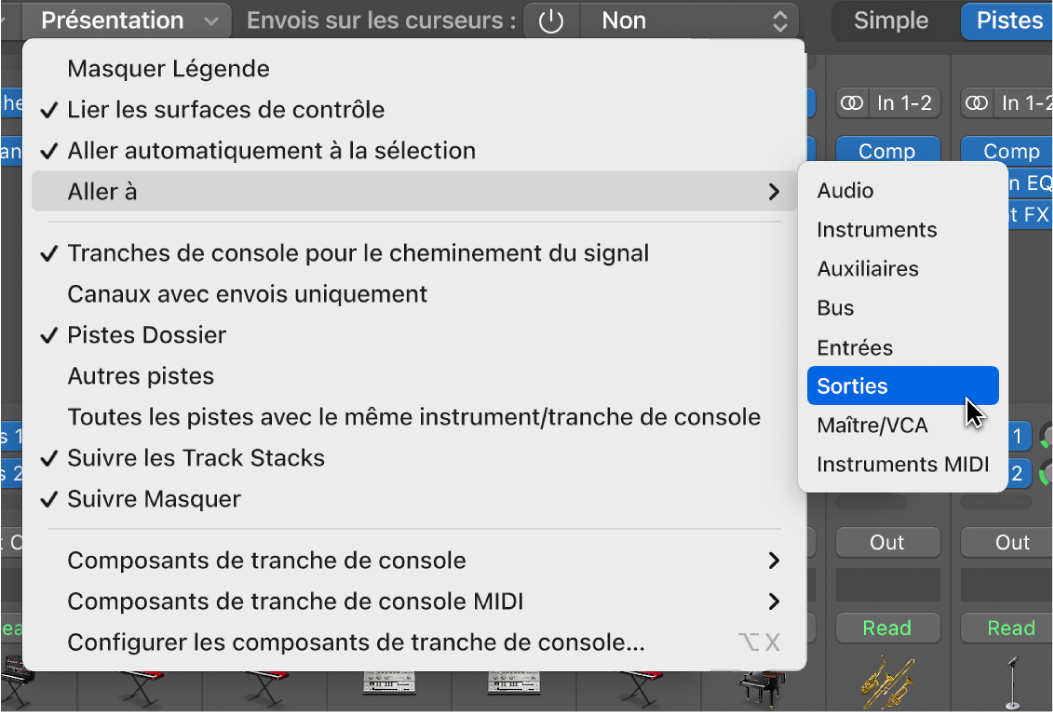This screenshot has width=1053, height=713.
Task: Click the vintage synth module channel icon
Action: point(391,687)
